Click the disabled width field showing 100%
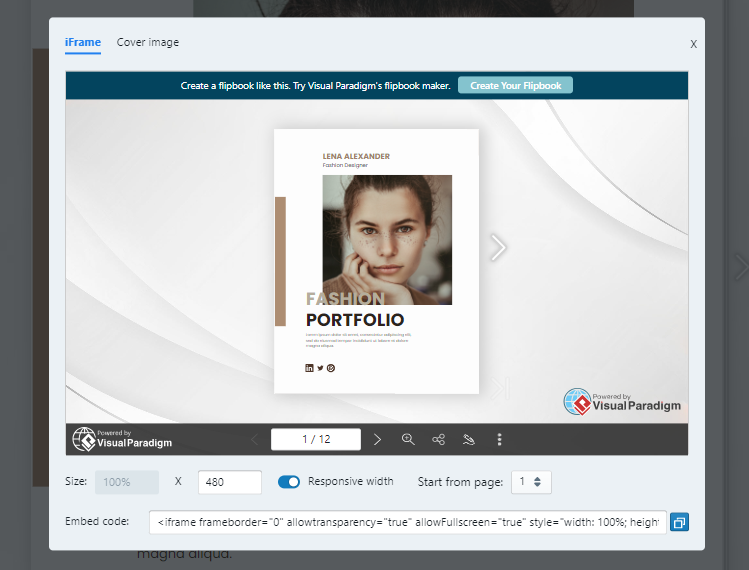749x570 pixels. click(x=127, y=482)
